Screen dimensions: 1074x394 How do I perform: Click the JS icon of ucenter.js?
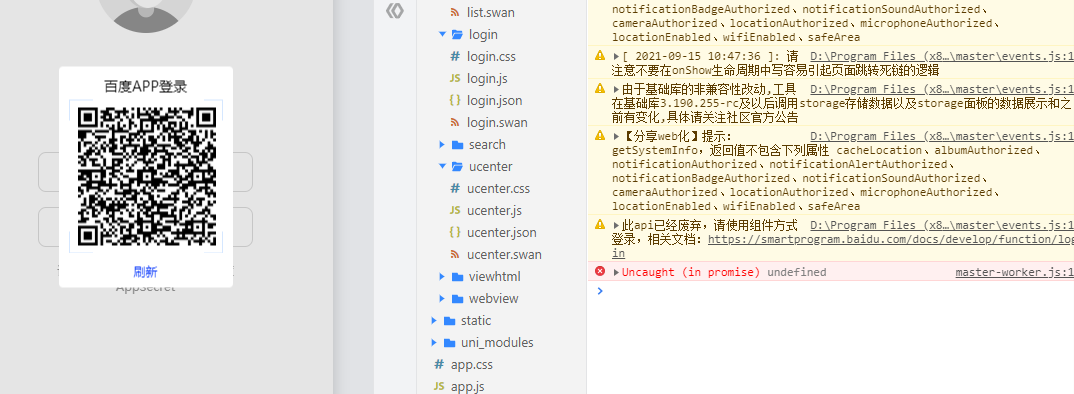coord(455,210)
